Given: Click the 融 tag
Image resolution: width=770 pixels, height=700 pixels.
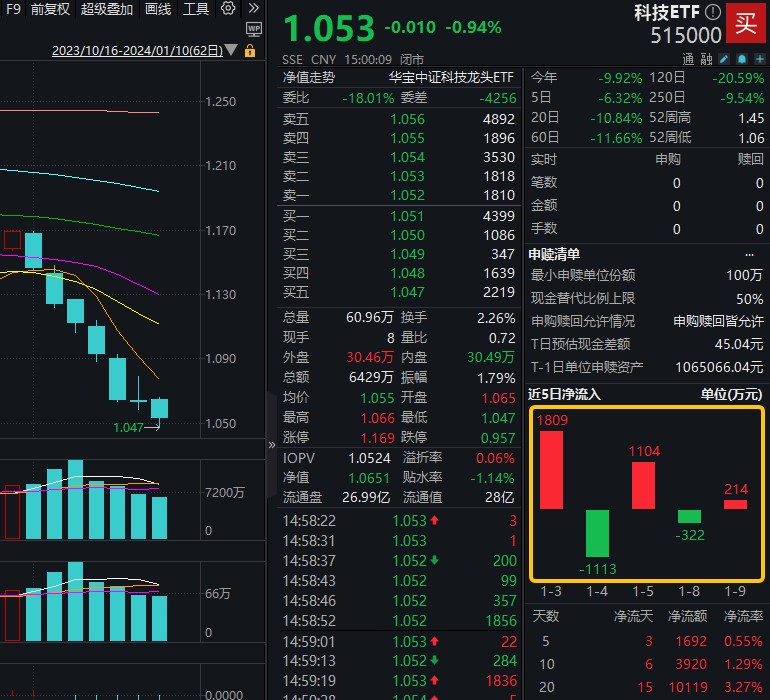Looking at the screenshot, I should (706, 59).
